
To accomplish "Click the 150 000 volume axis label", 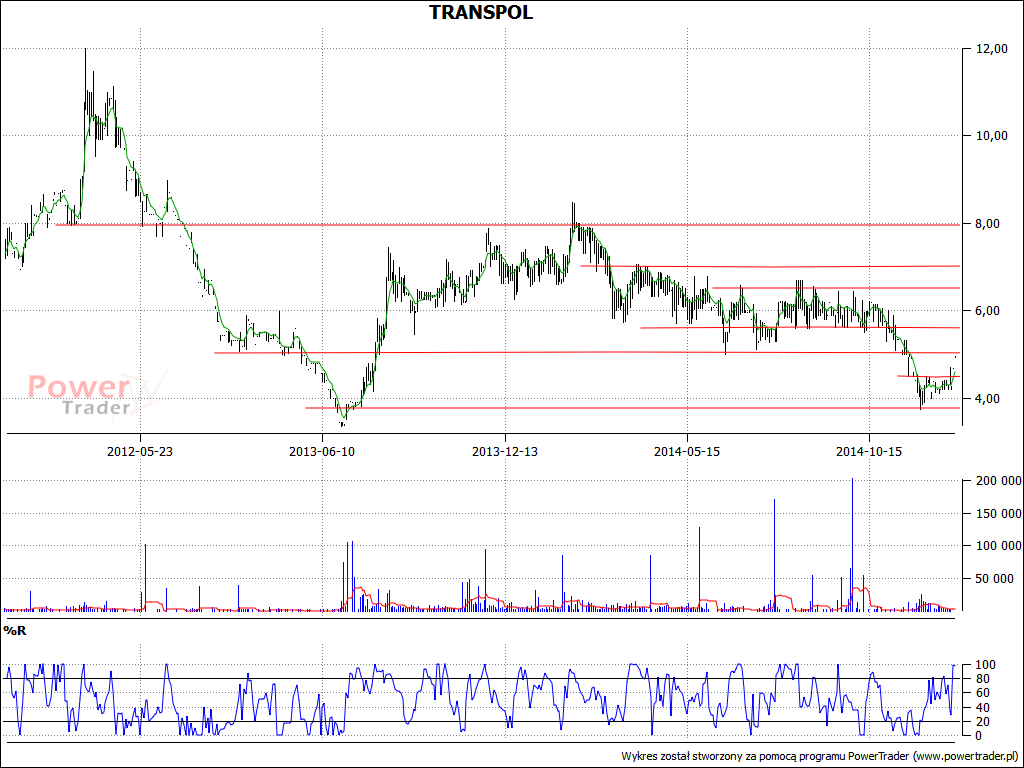I will 999,514.
